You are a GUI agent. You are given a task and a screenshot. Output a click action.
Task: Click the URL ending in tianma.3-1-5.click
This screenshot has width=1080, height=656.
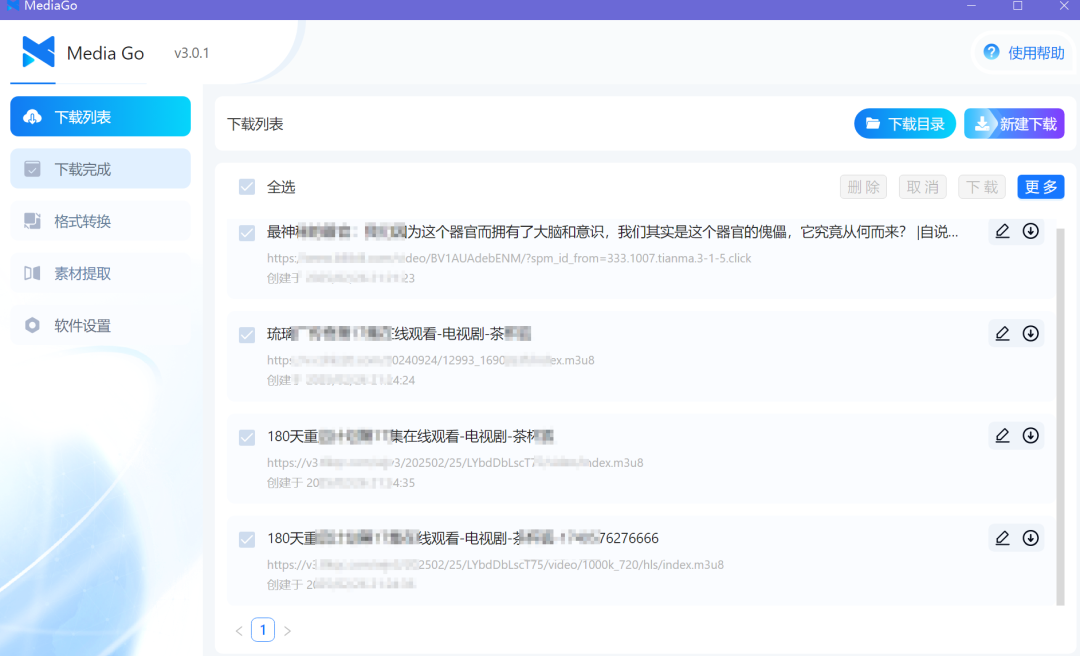509,258
